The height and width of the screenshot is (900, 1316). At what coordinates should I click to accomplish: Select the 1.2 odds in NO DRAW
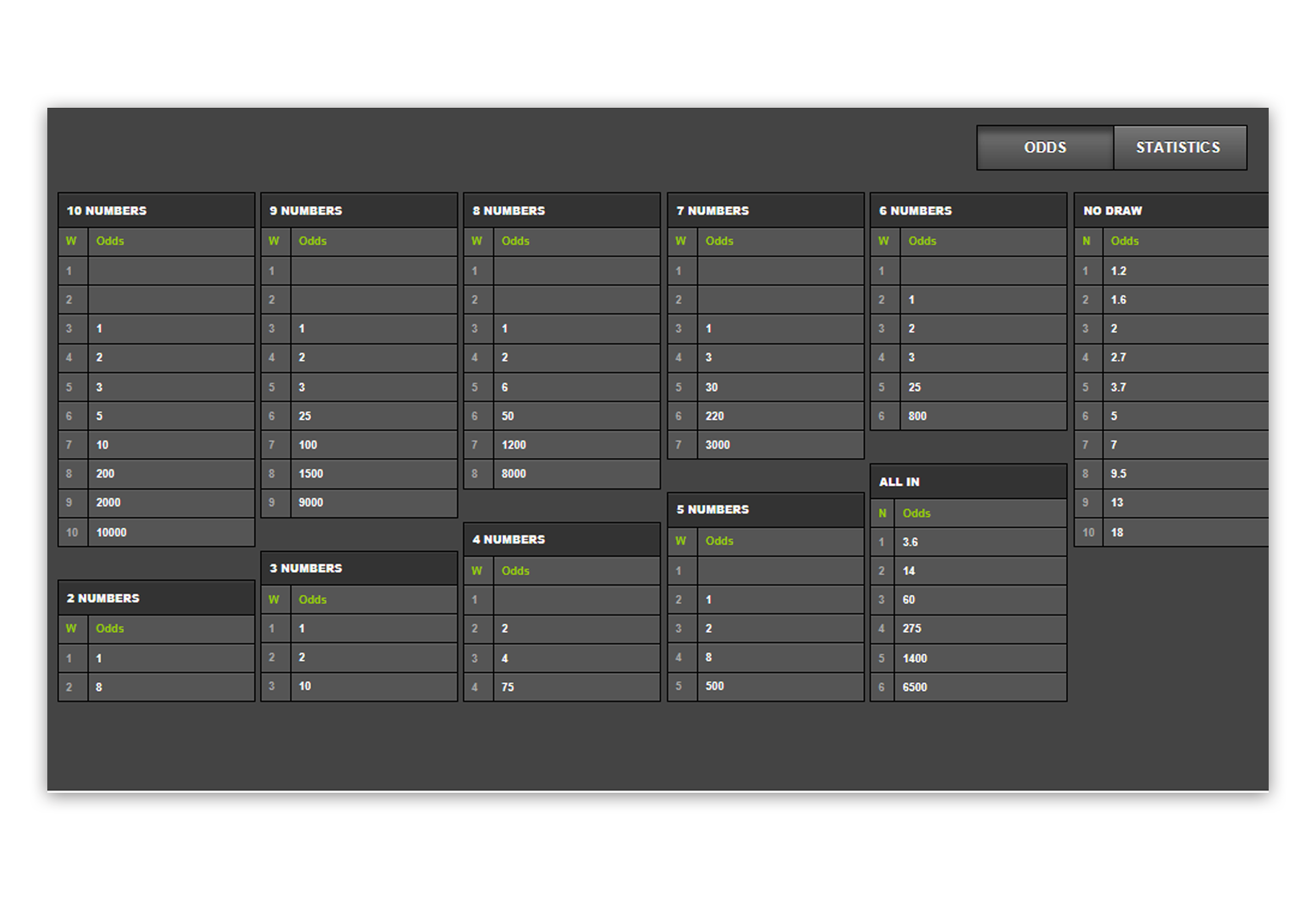pyautogui.click(x=1186, y=271)
